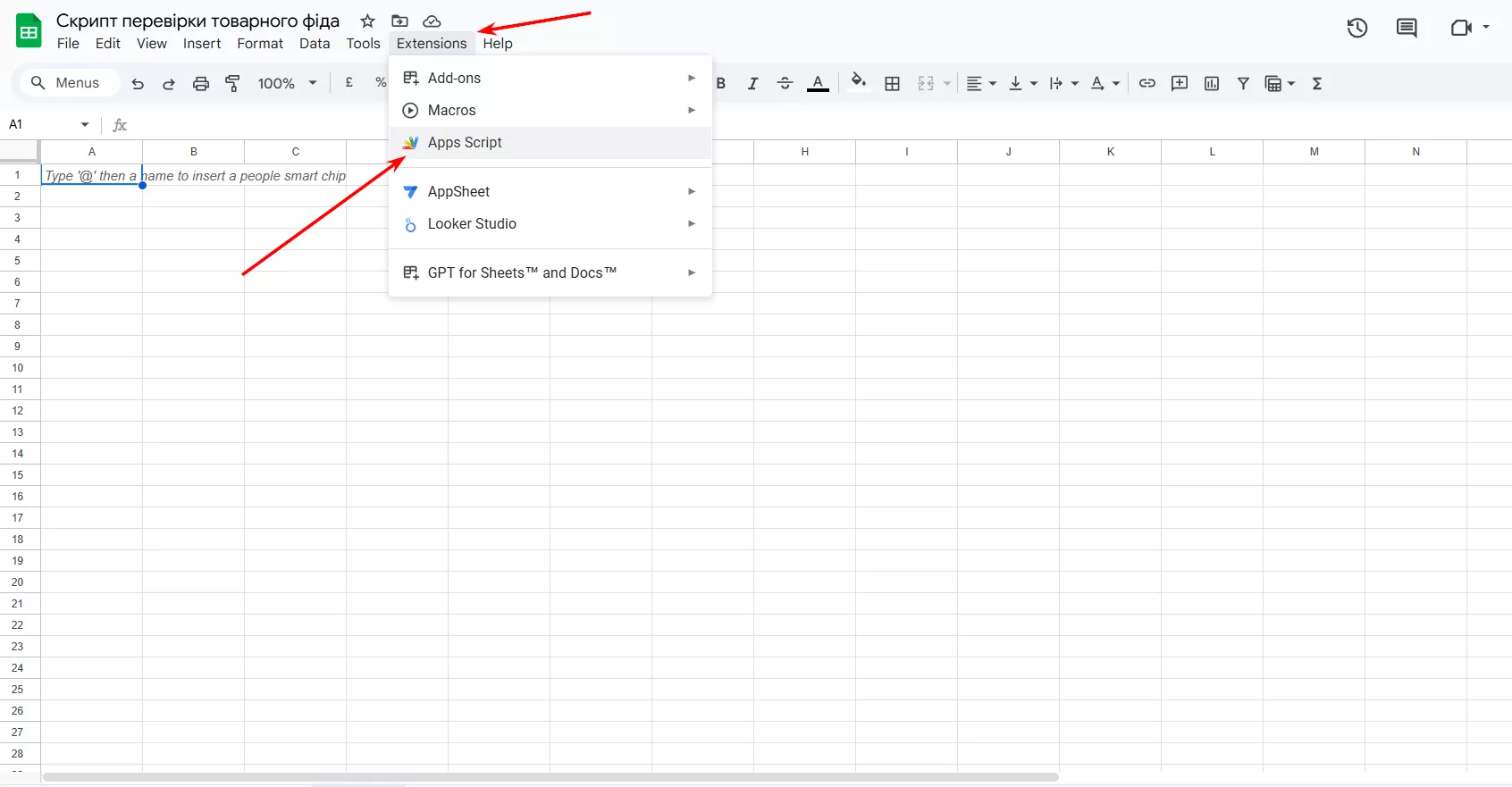Expand the name box dropdown arrow
The width and height of the screenshot is (1512, 787).
pos(85,125)
